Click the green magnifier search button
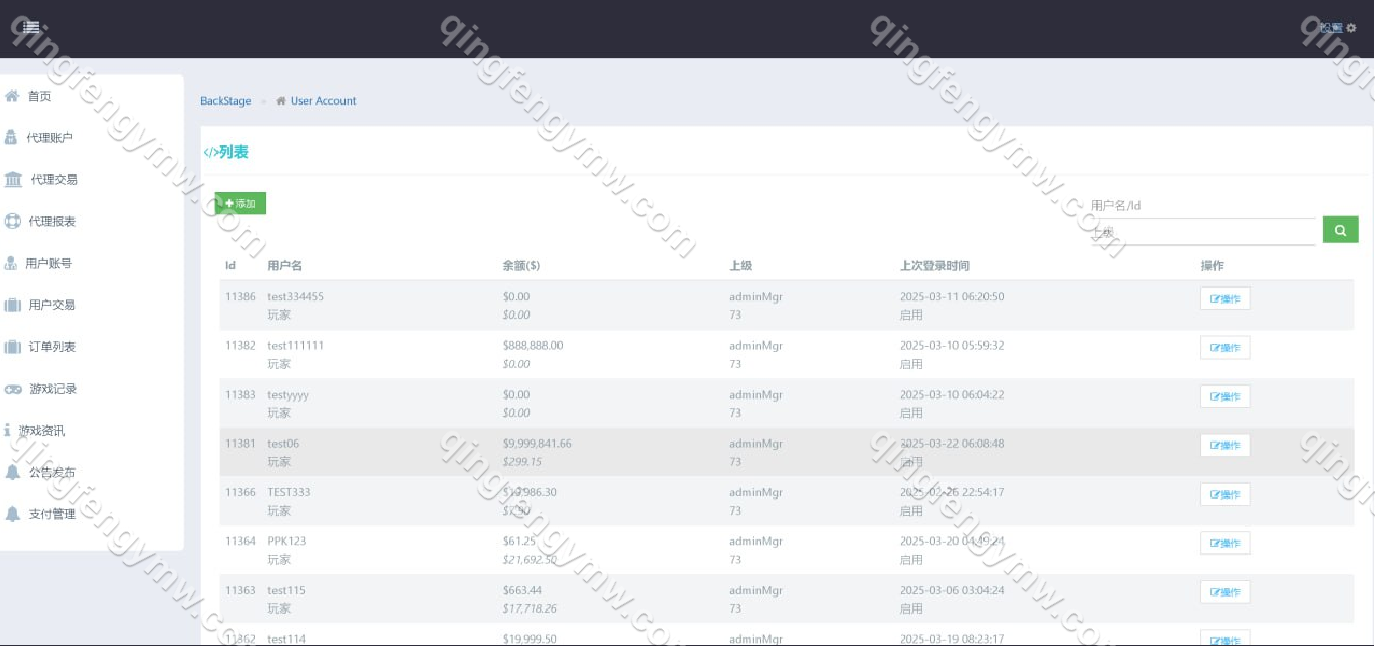 [1340, 230]
